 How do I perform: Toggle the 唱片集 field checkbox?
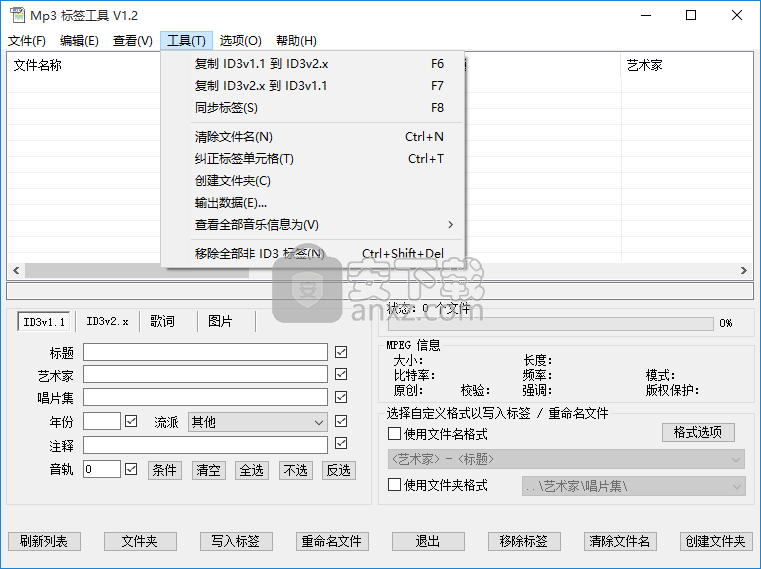(x=341, y=397)
